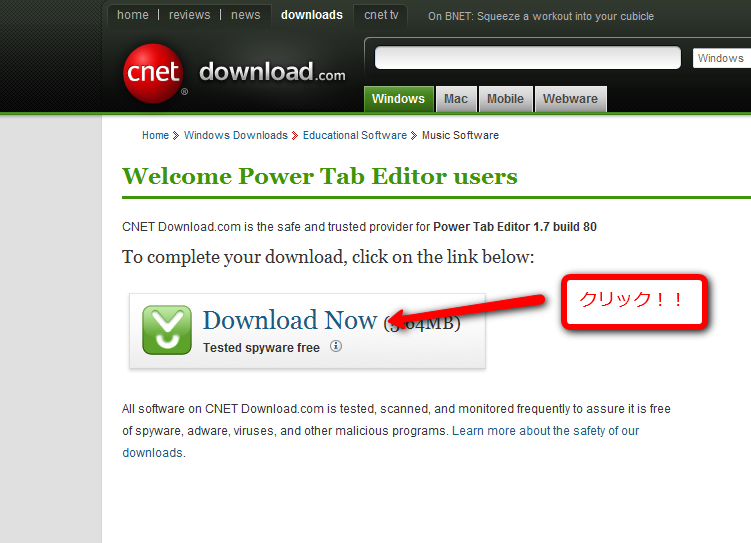Open the cnet tv tab
This screenshot has height=543, width=751.
click(x=381, y=15)
